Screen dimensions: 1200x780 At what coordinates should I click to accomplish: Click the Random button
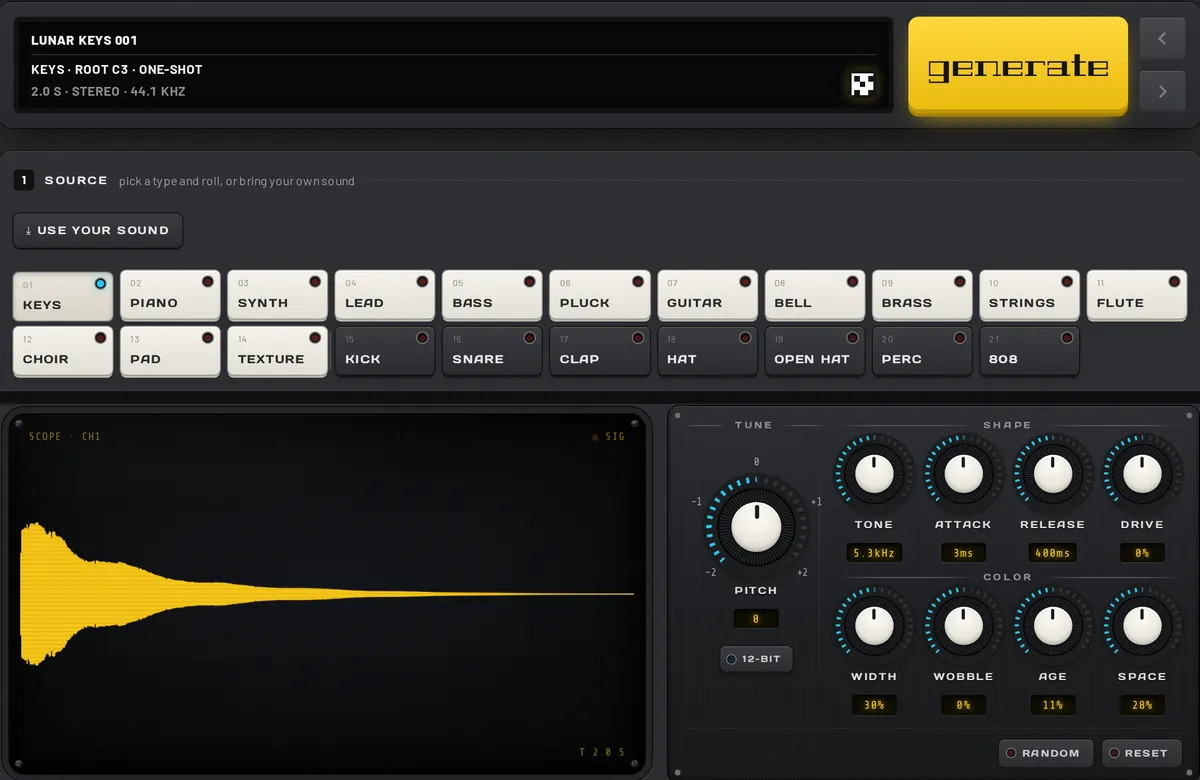click(x=1046, y=753)
